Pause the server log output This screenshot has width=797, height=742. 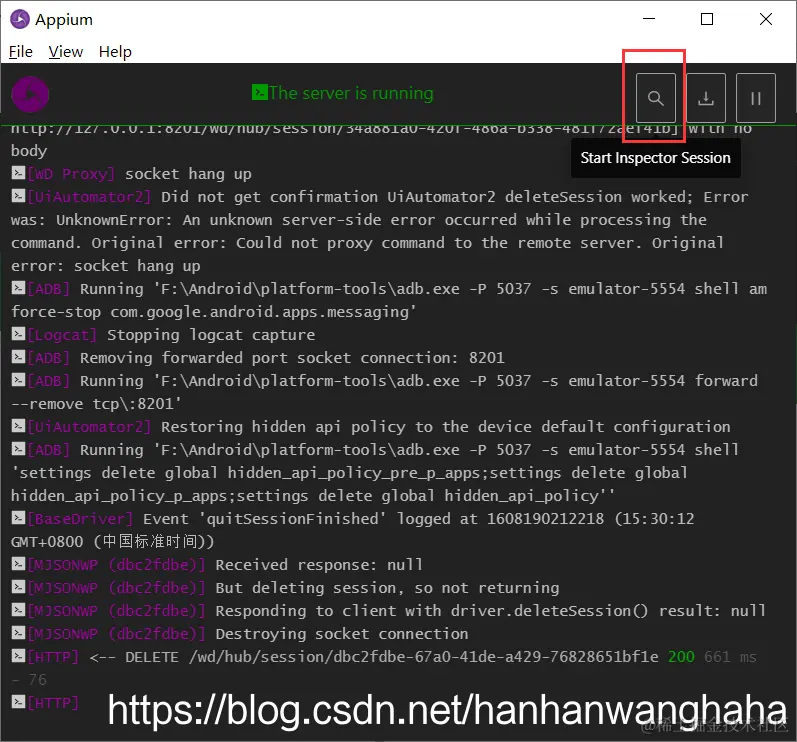(x=755, y=98)
